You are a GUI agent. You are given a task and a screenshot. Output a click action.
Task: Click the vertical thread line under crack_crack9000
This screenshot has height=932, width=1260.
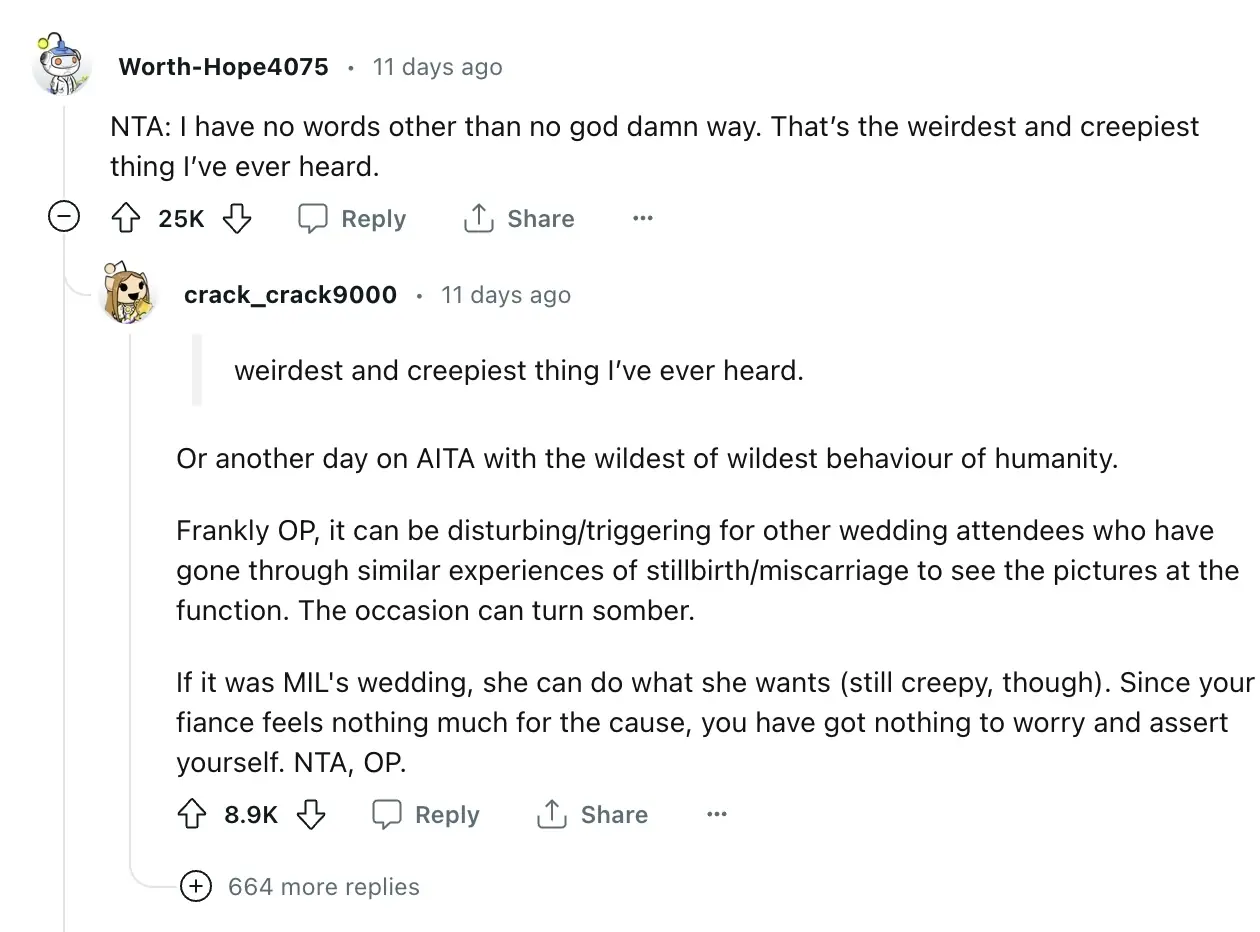pos(130,600)
